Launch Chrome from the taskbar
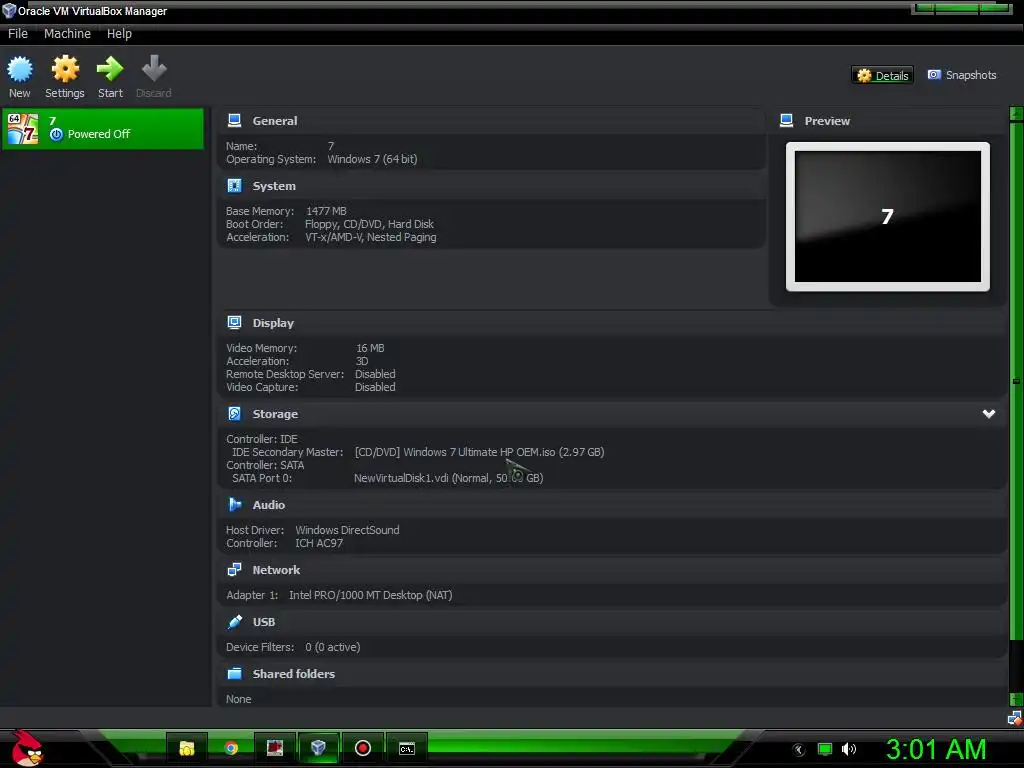This screenshot has height=768, width=1024. pos(231,748)
